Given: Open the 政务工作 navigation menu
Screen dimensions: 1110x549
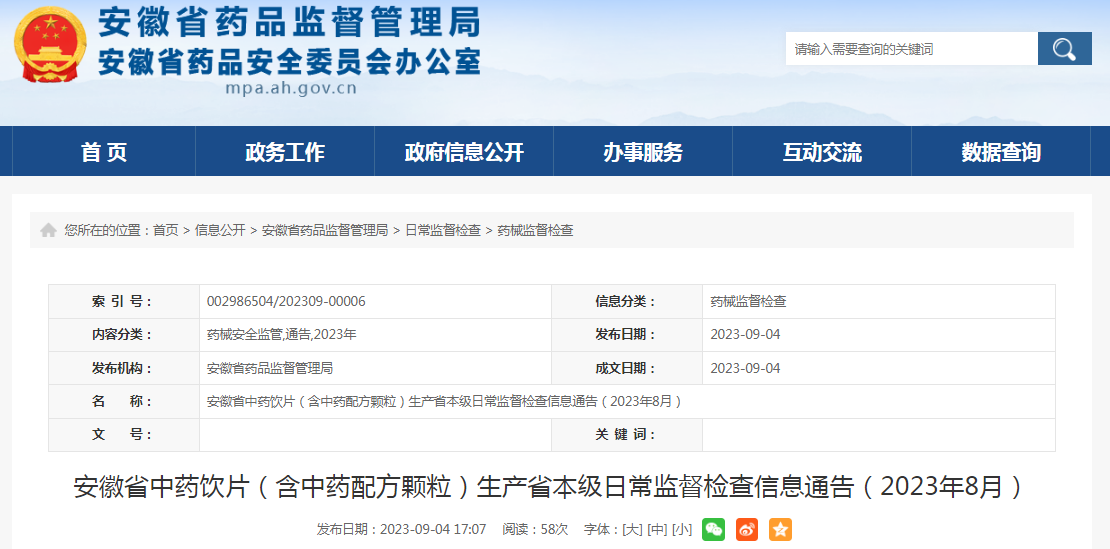Looking at the screenshot, I should coord(285,152).
